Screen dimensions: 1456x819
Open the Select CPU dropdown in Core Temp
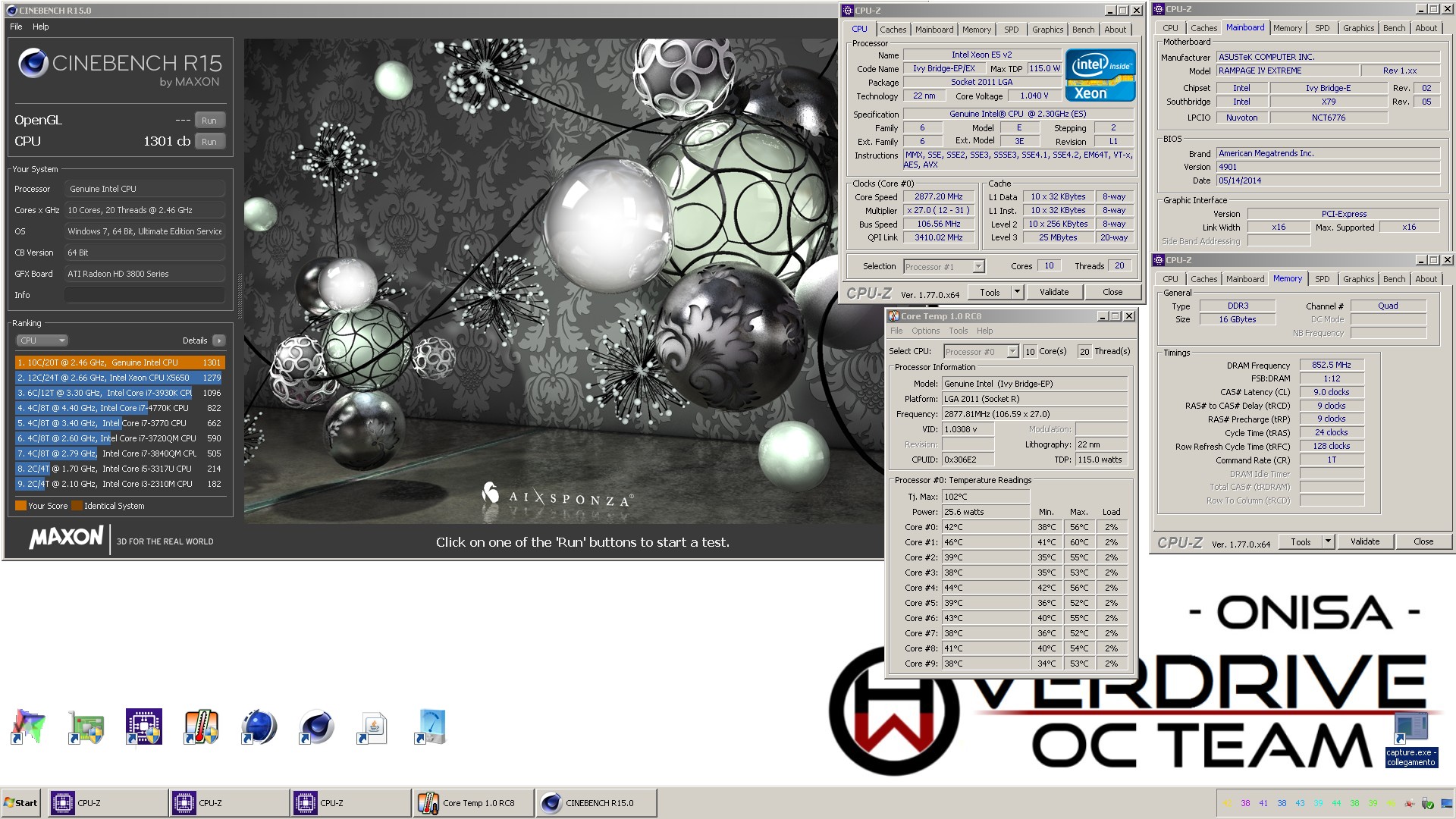(981, 352)
